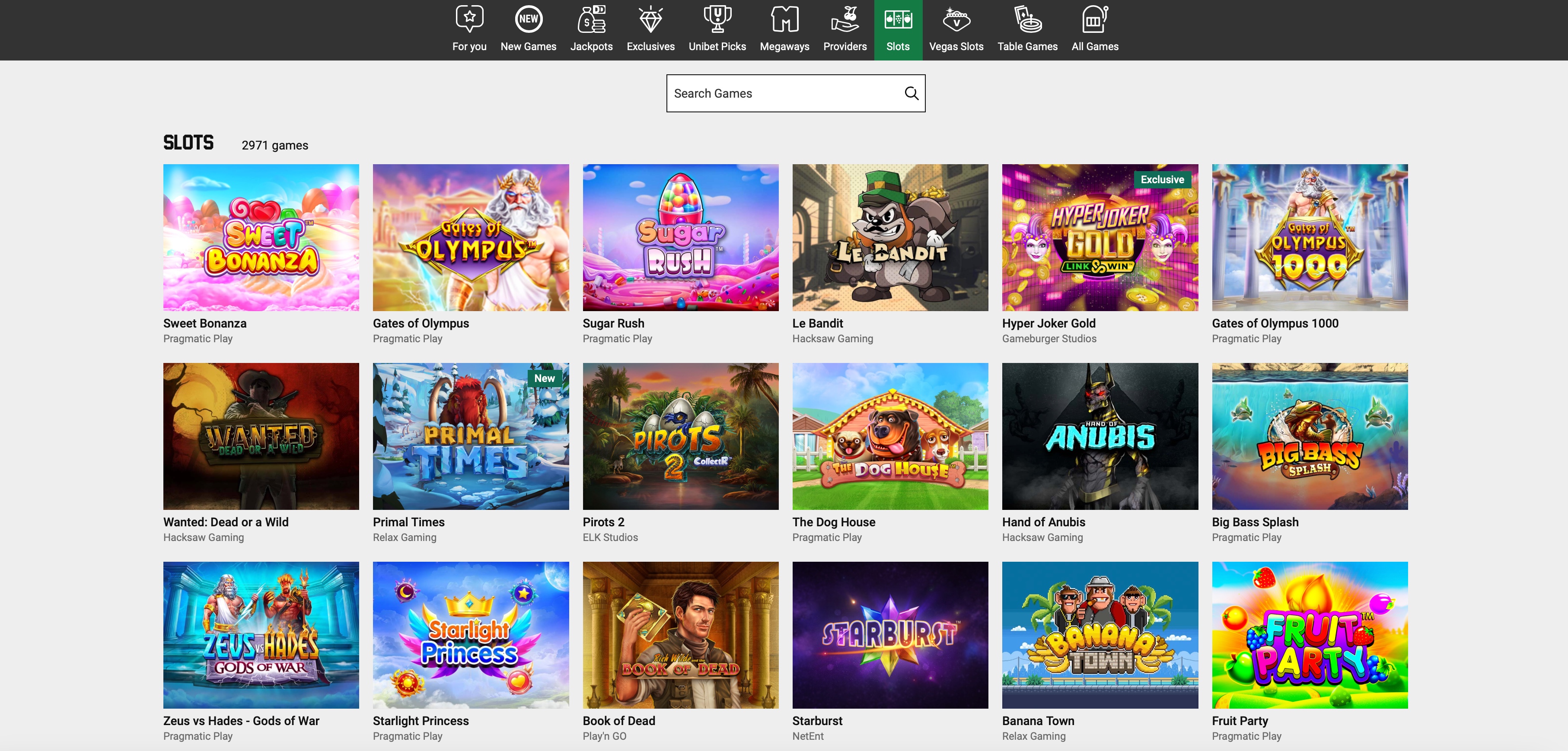Open the Starlight Princess thumbnail

471,635
